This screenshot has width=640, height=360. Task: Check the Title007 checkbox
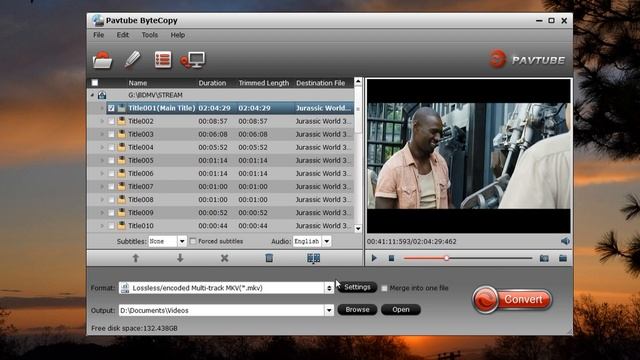pos(111,187)
